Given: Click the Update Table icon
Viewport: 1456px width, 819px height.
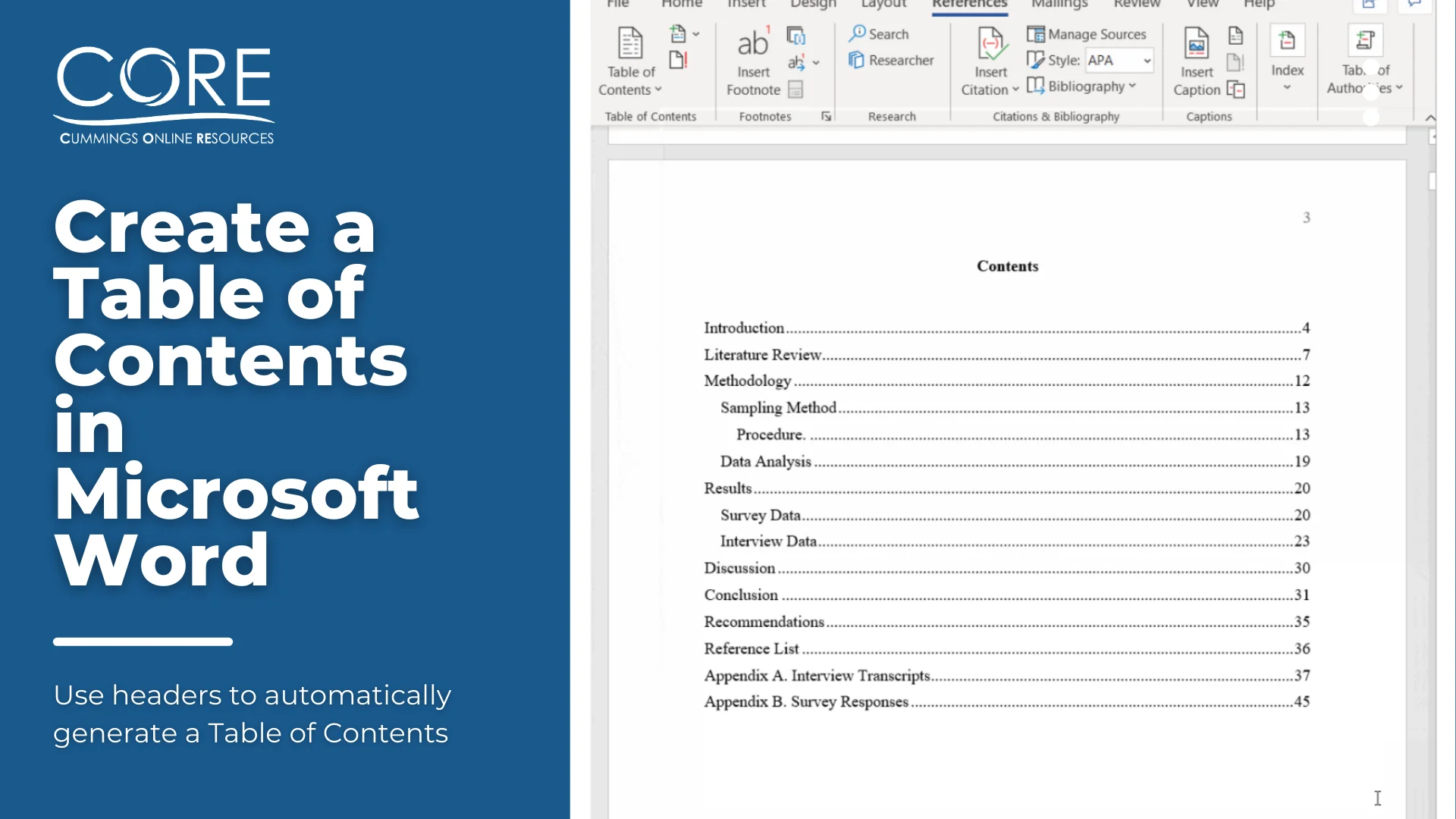Looking at the screenshot, I should pos(678,60).
